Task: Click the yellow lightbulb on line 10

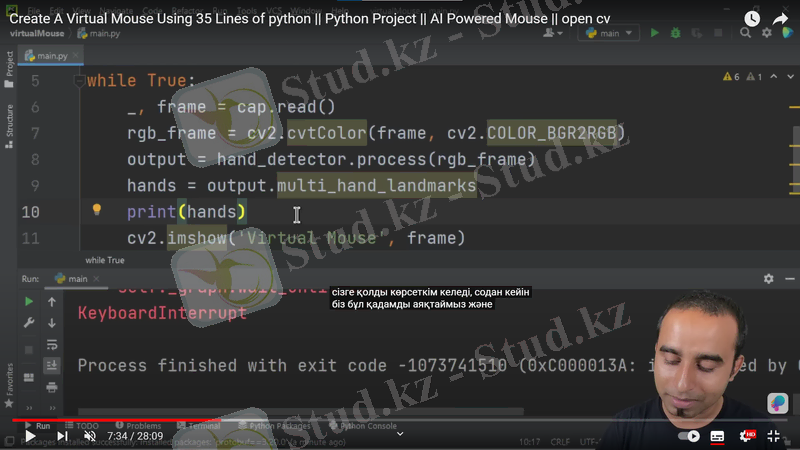Action: pos(96,209)
